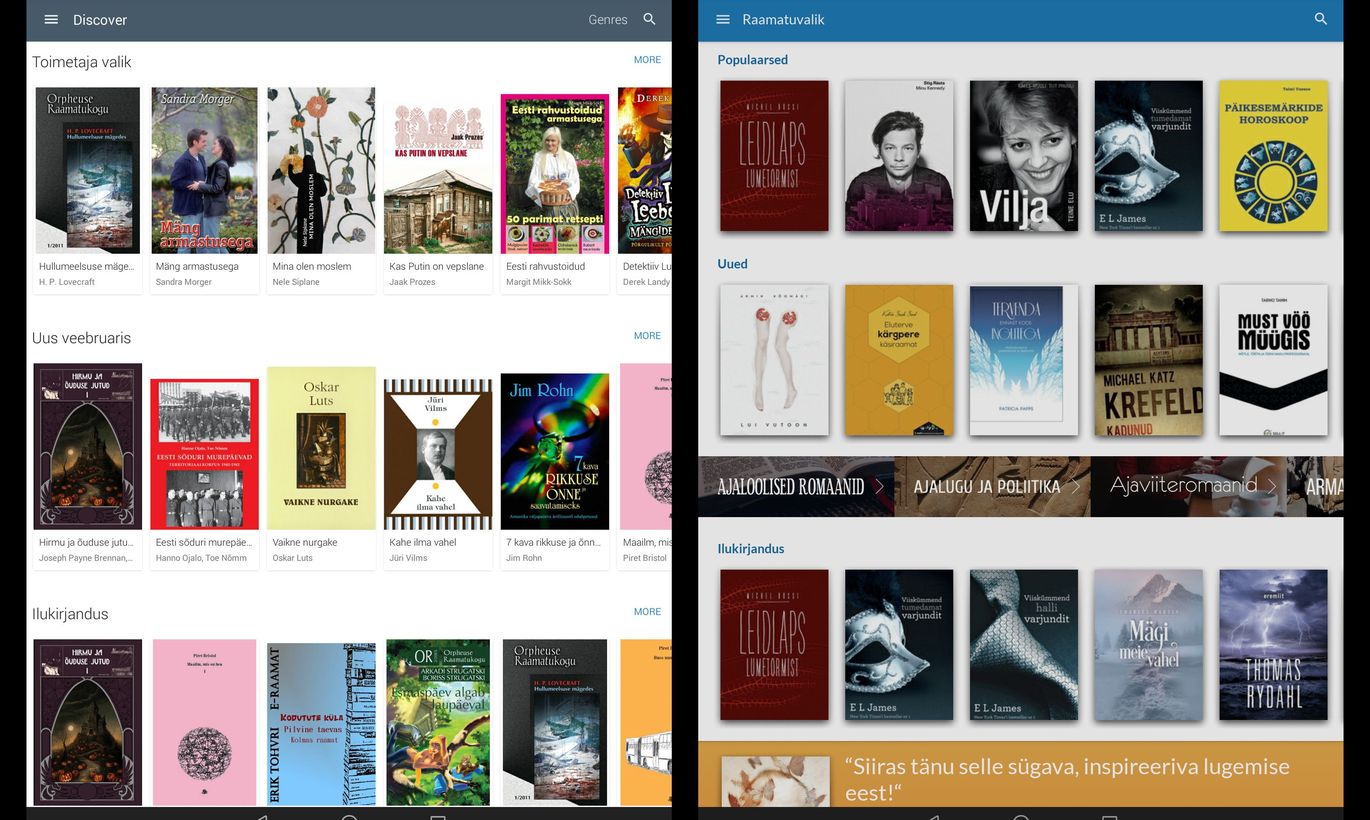This screenshot has height=820, width=1370.
Task: Open the hamburger menu in Raamatuvalik
Action: [x=723, y=19]
